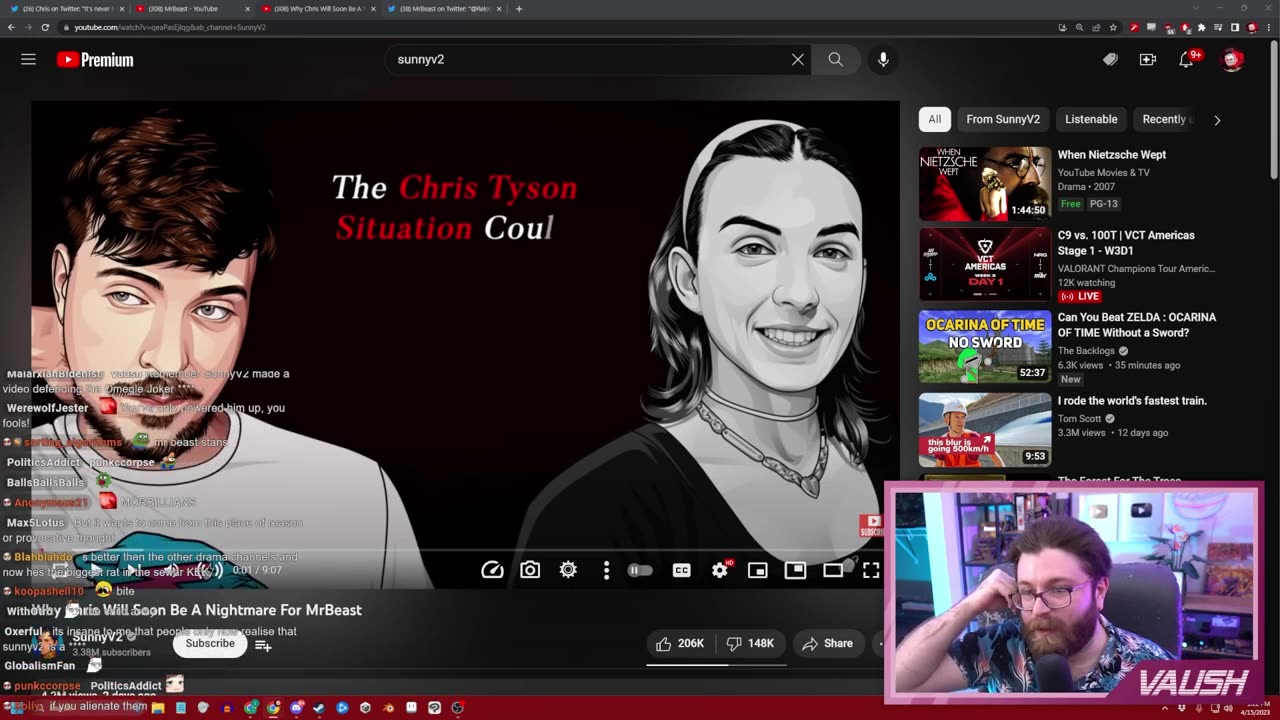The height and width of the screenshot is (720, 1280).
Task: Start voice search with the microphone
Action: [883, 59]
